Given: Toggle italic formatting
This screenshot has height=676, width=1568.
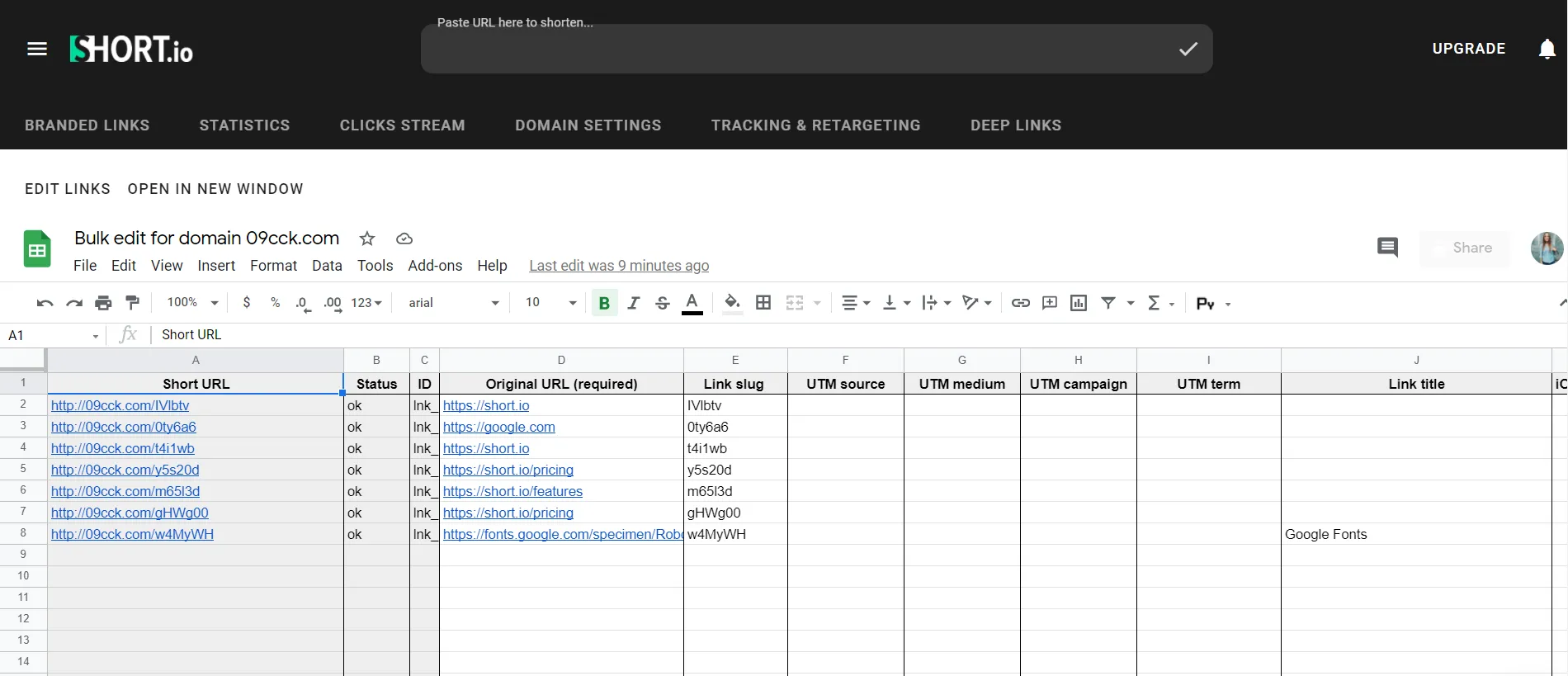Looking at the screenshot, I should [x=634, y=303].
